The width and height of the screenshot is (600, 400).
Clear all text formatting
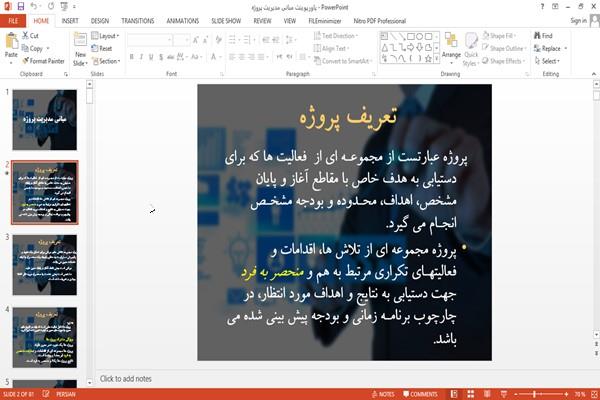point(219,39)
